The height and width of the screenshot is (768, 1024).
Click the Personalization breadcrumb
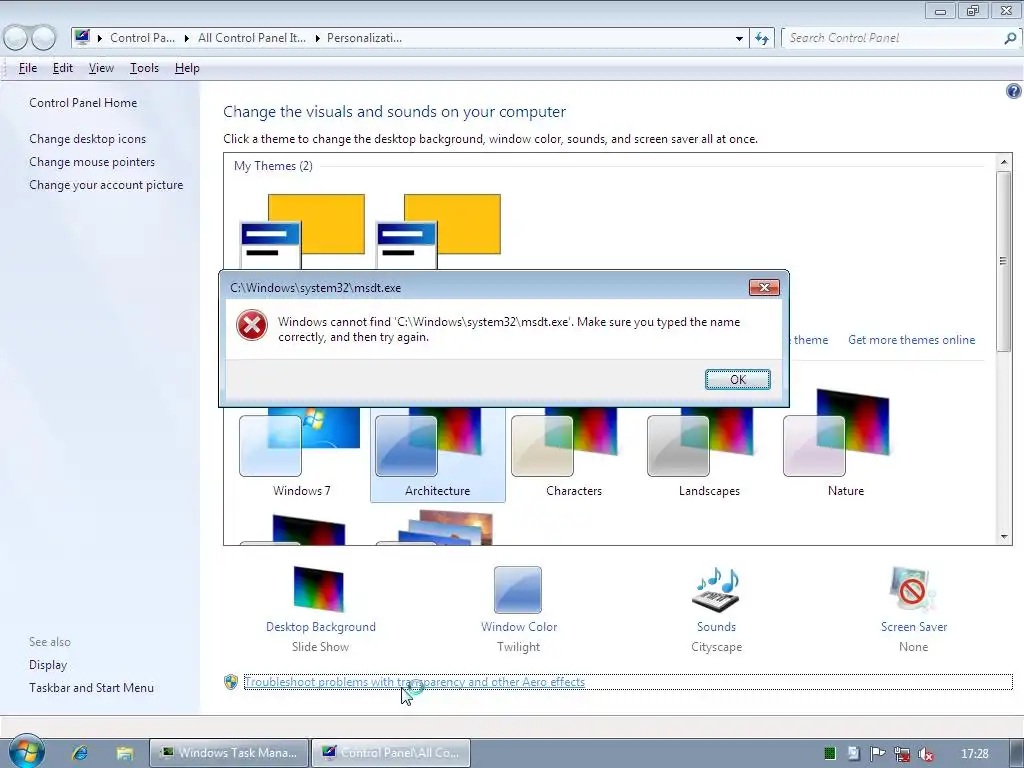click(364, 38)
